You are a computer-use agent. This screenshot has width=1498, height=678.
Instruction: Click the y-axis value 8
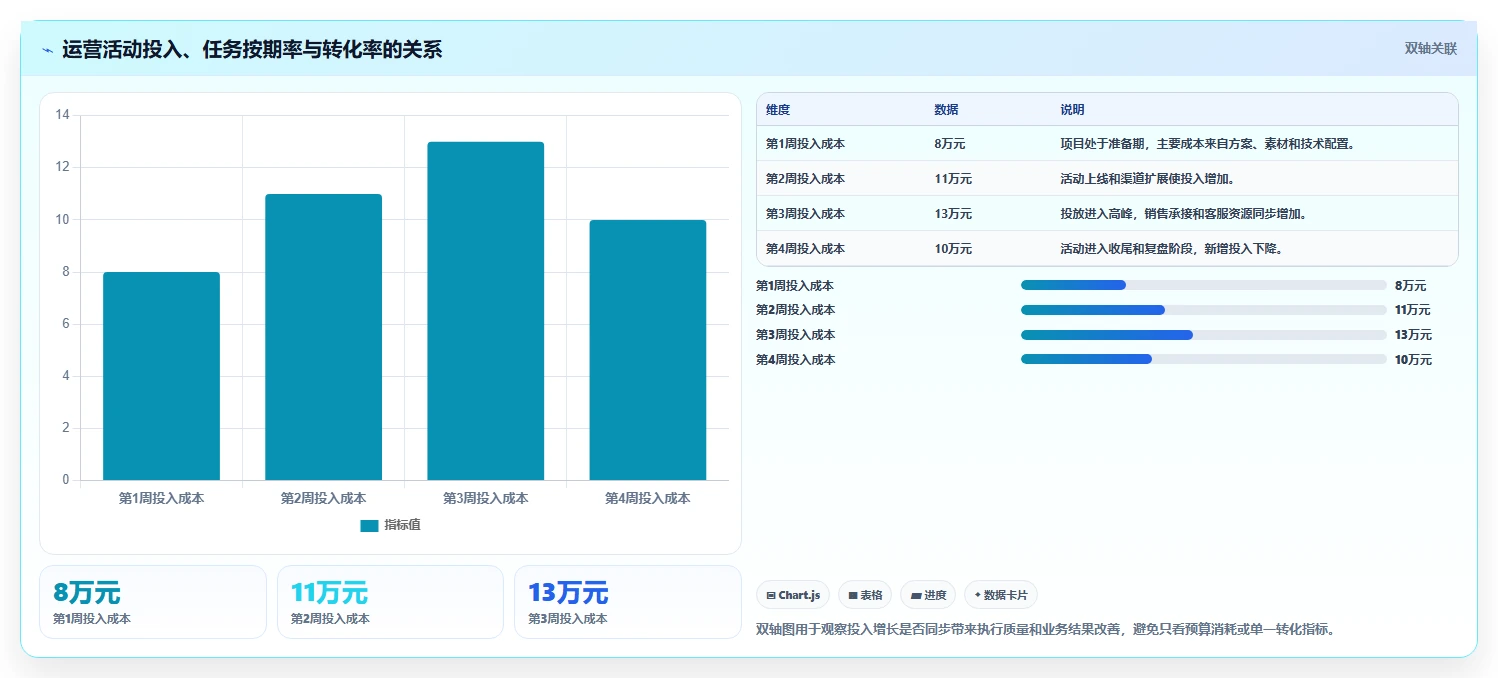point(66,272)
